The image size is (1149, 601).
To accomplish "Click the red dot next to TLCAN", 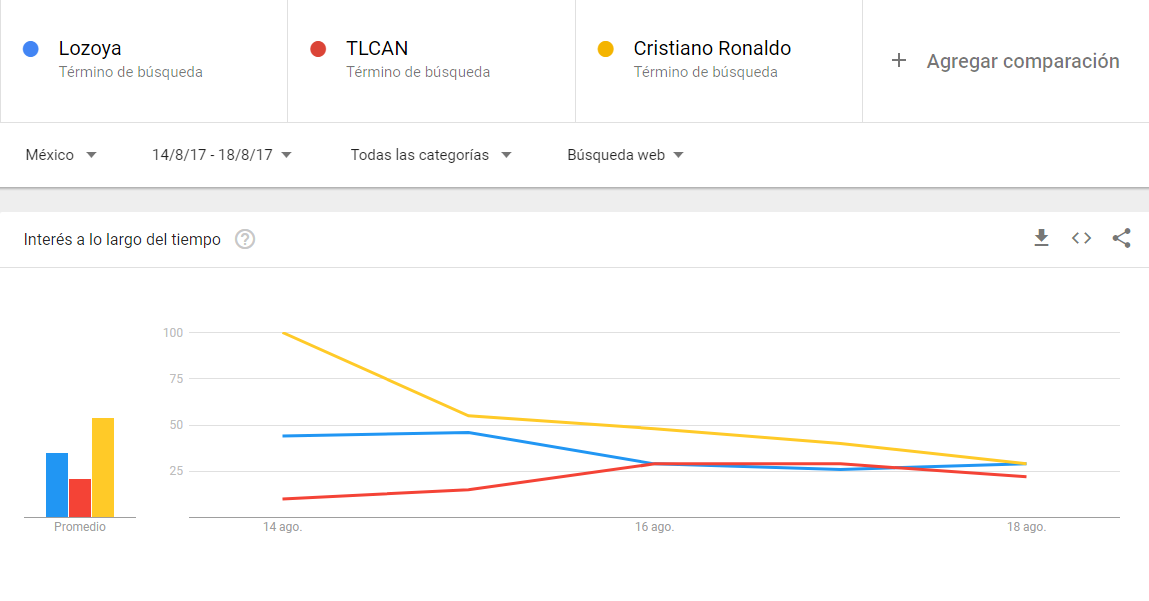I will (318, 49).
